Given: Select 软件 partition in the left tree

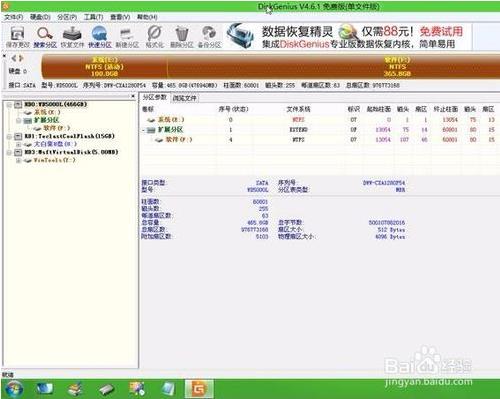Looking at the screenshot, I should coord(57,128).
